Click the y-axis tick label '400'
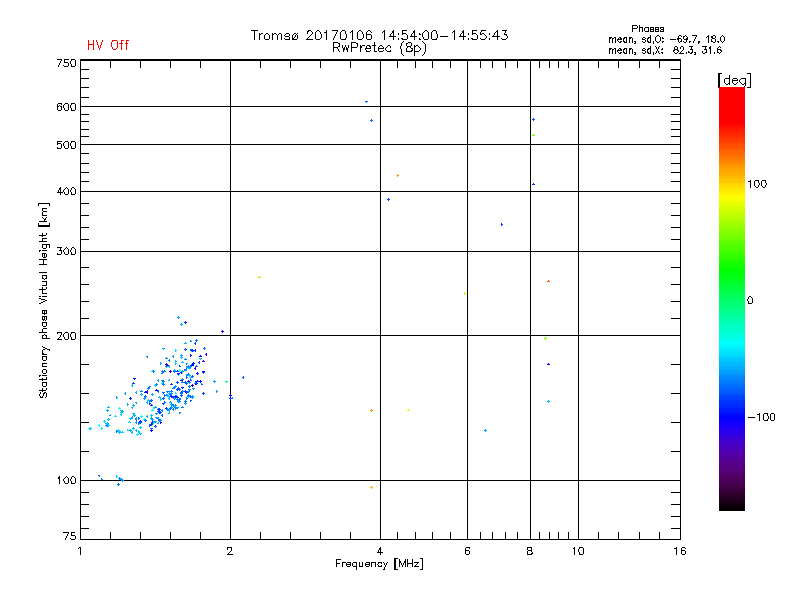 click(66, 192)
